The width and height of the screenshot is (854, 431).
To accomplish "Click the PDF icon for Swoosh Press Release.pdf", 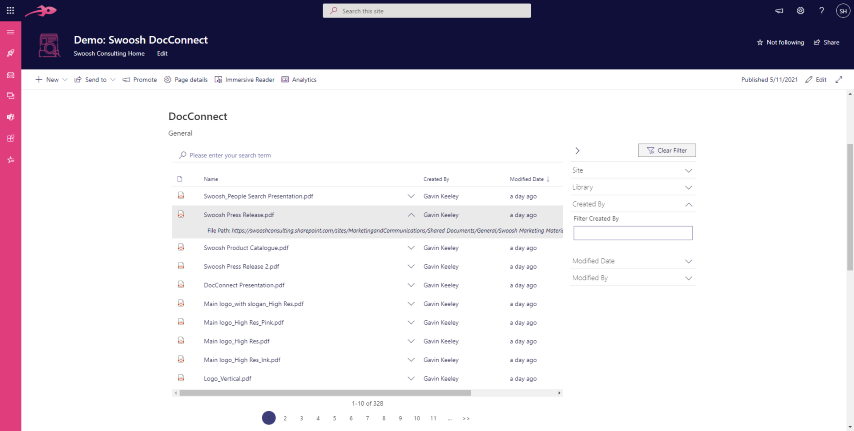I will coord(181,215).
